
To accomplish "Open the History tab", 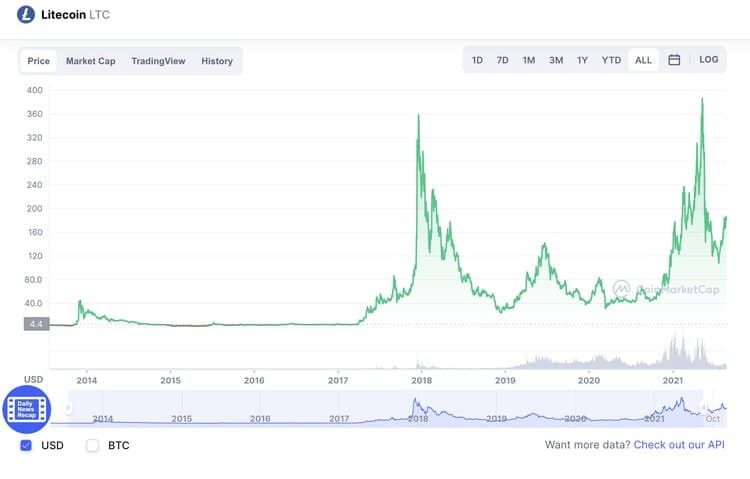I will pyautogui.click(x=217, y=61).
